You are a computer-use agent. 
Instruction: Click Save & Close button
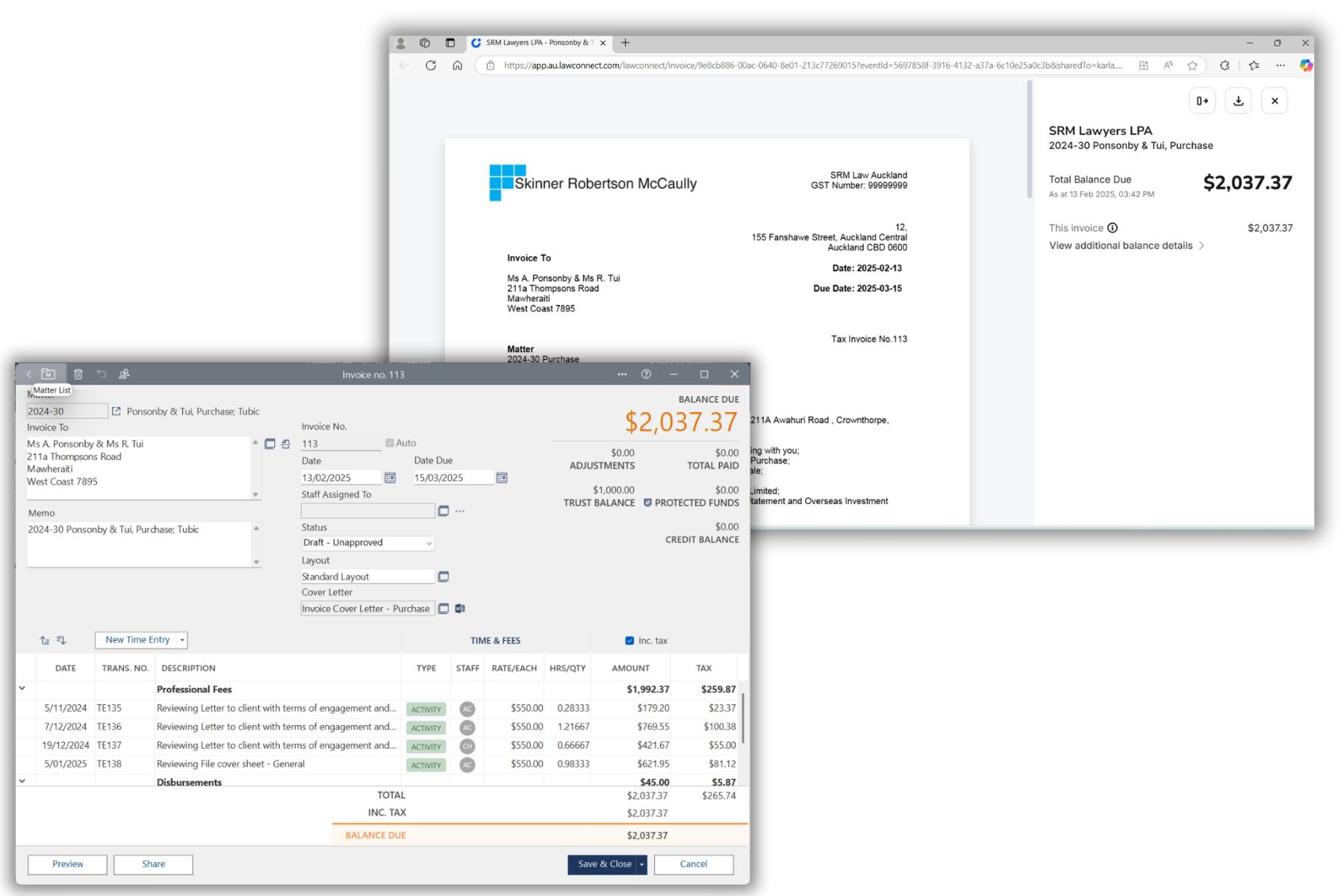point(603,865)
